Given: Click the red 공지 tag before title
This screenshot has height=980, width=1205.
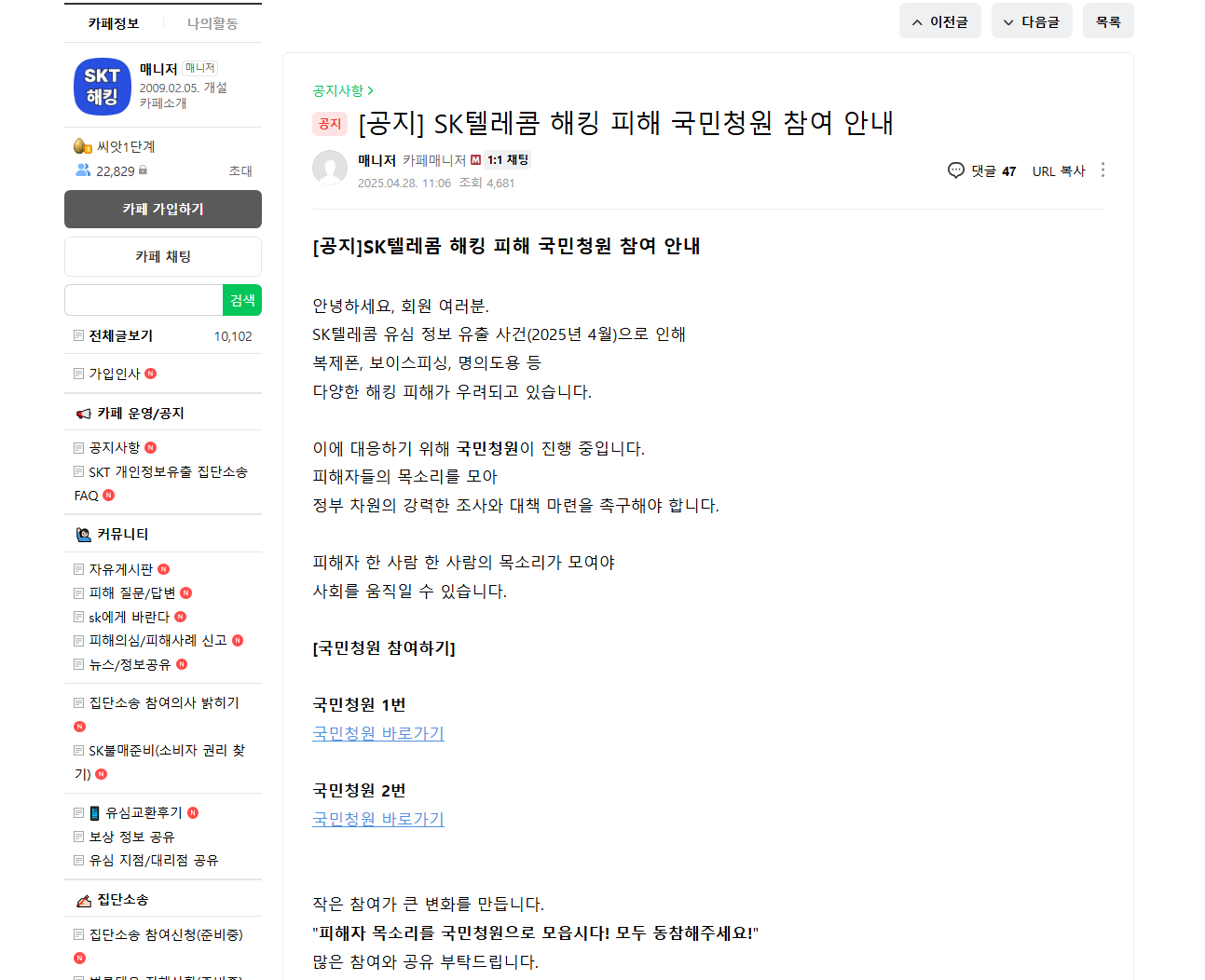Looking at the screenshot, I should click(330, 124).
